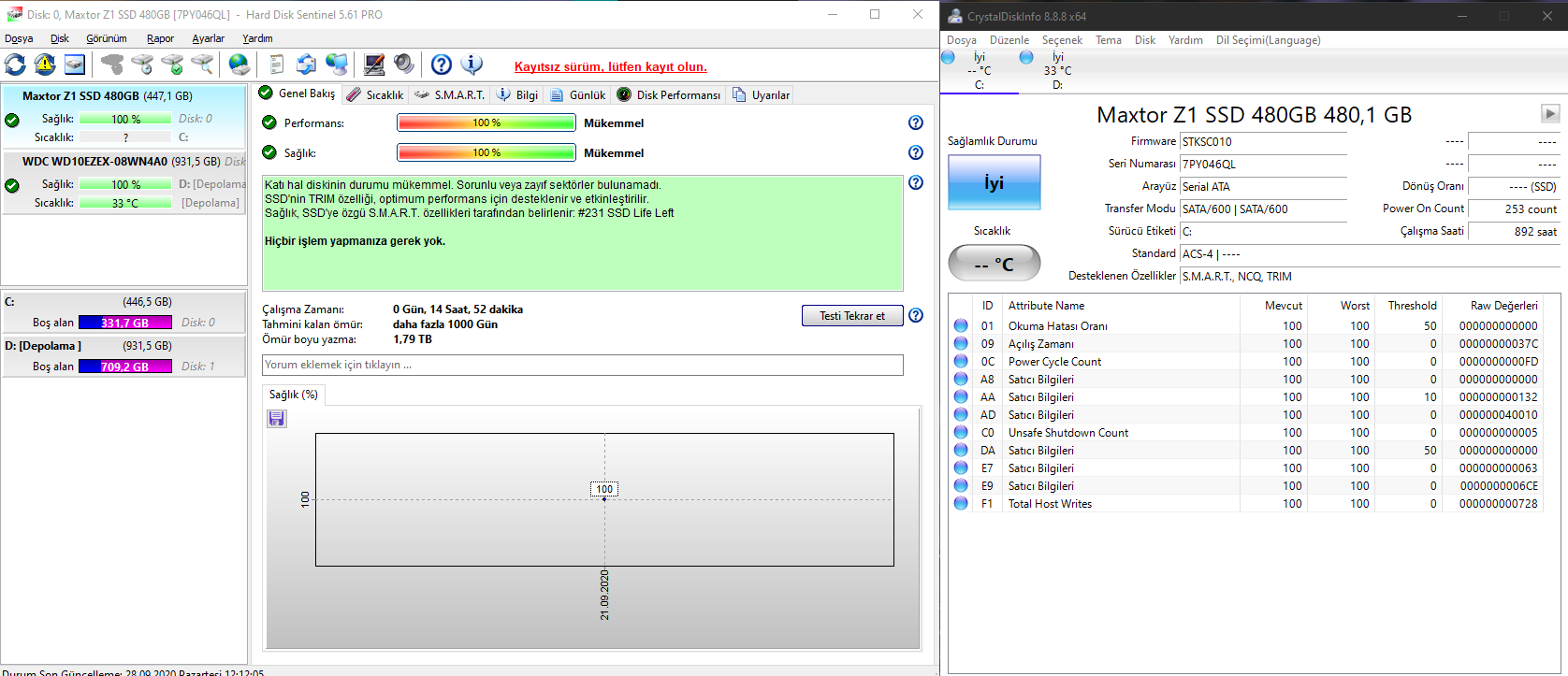Click the grayed-out stethoscope toolbar icon

coord(112,65)
